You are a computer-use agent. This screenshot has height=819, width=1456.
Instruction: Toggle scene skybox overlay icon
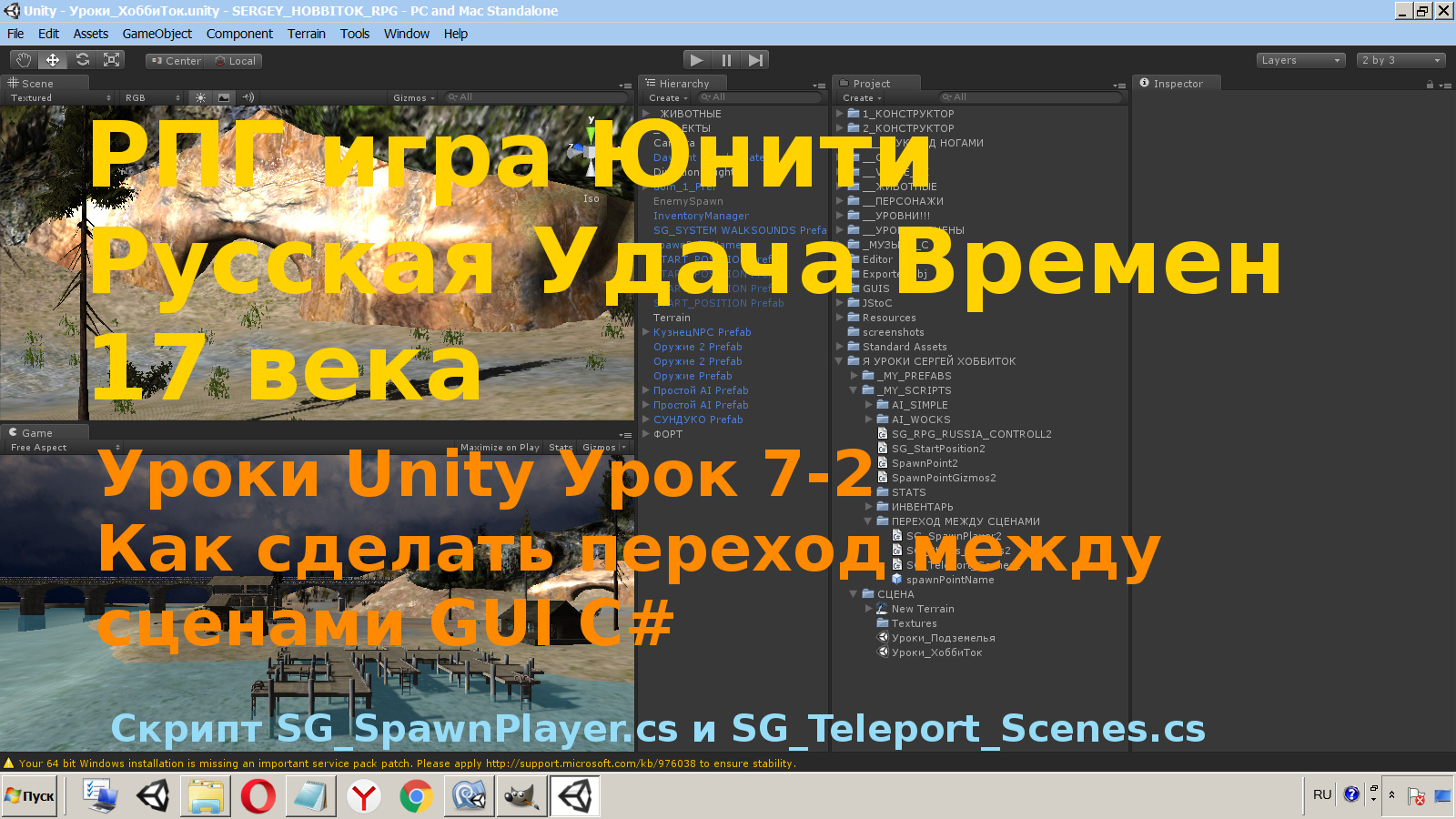(224, 97)
